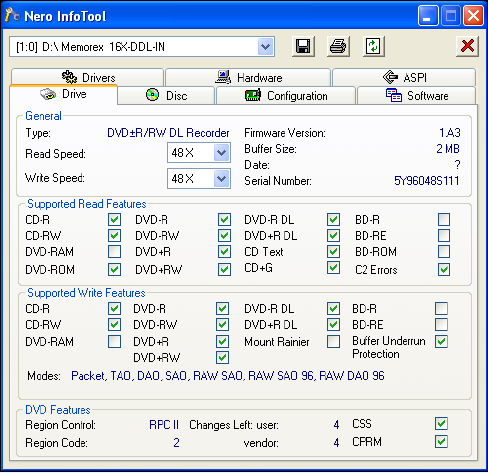This screenshot has width=488, height=473.
Task: Click user Changes Left value 4
Action: pos(336,425)
